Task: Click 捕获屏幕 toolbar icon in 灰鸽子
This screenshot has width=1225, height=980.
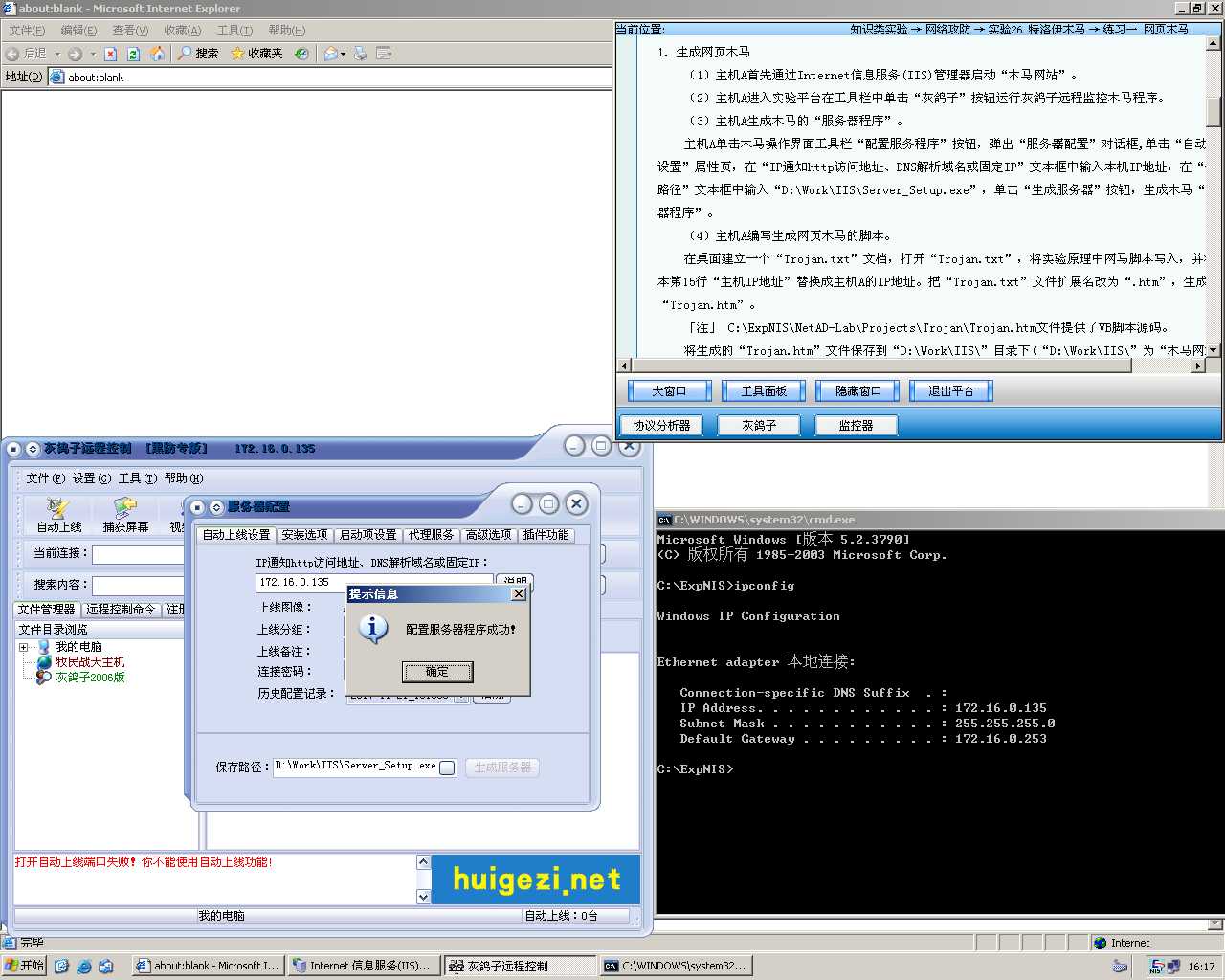Action: pos(125,515)
